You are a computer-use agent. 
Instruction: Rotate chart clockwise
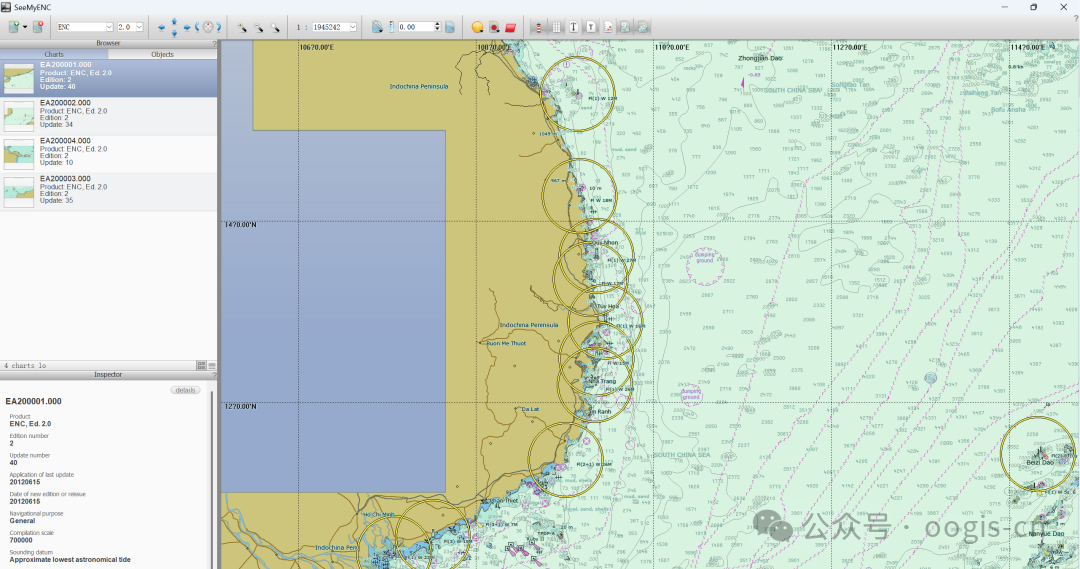[x=218, y=27]
